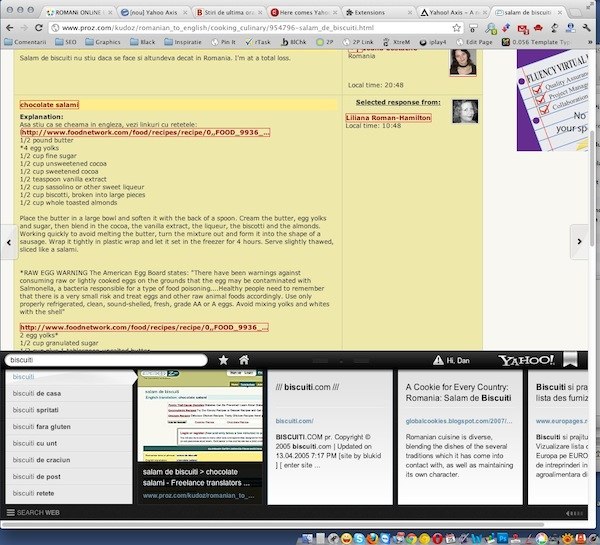Open the SEO bookmarks folder
This screenshot has height=545, width=600.
66,42
